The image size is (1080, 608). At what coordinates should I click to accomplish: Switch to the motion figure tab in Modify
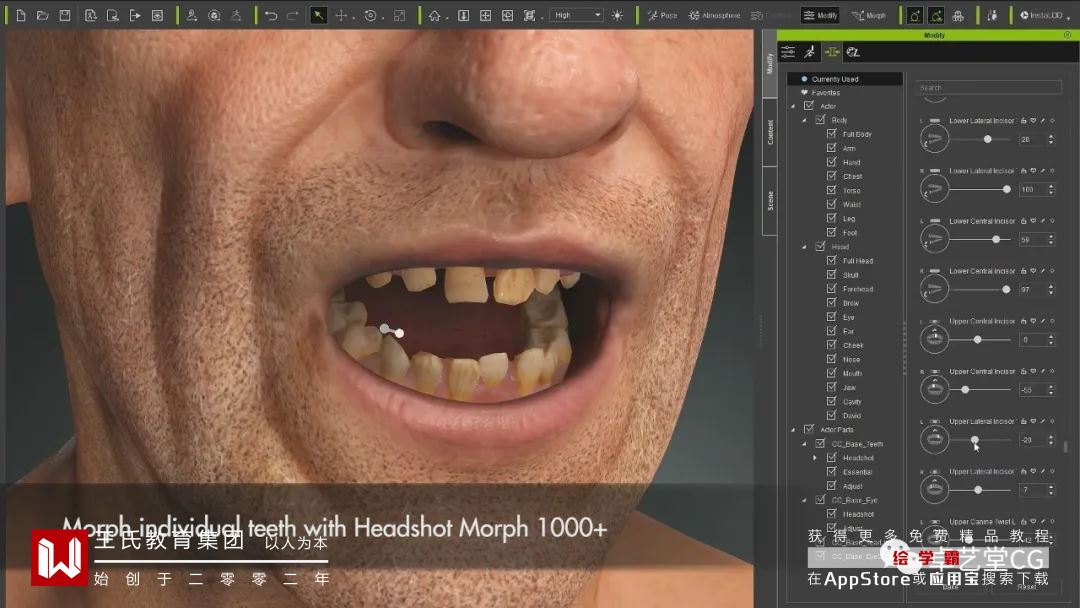(x=810, y=52)
